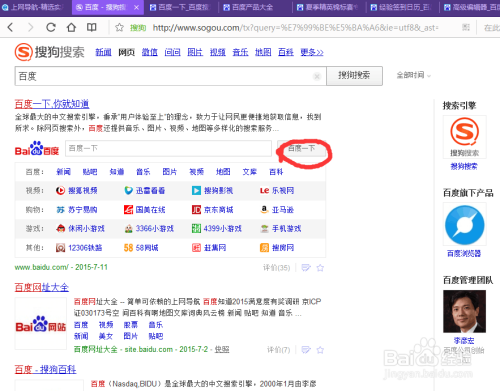Open 美女 sublink under 百度网址大全
500x391 pixels.
(x=106, y=336)
